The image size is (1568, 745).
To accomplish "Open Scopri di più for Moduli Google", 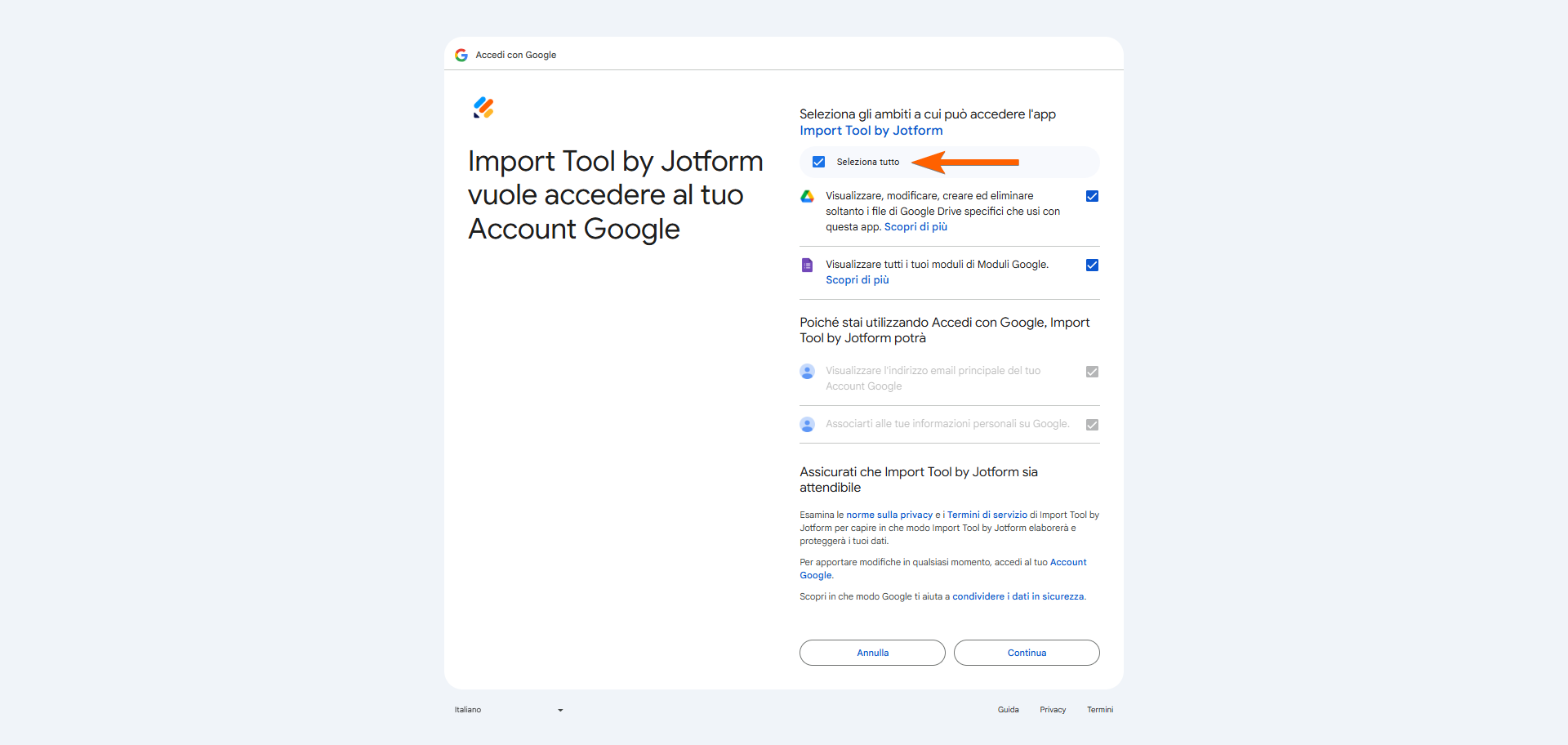I will click(857, 280).
